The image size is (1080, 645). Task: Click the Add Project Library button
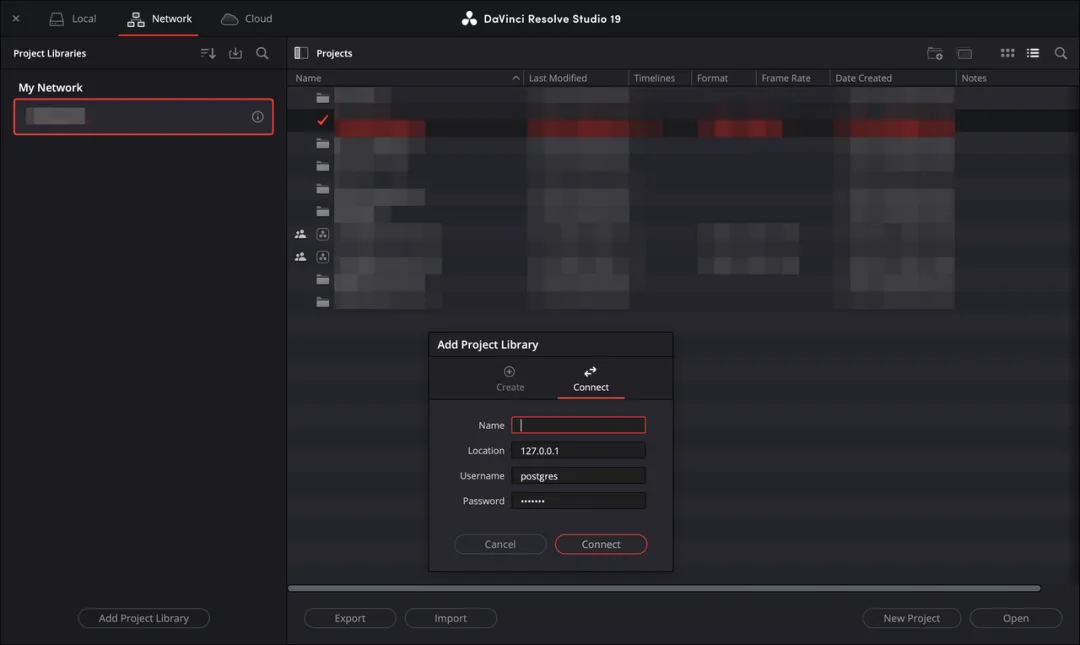(143, 618)
